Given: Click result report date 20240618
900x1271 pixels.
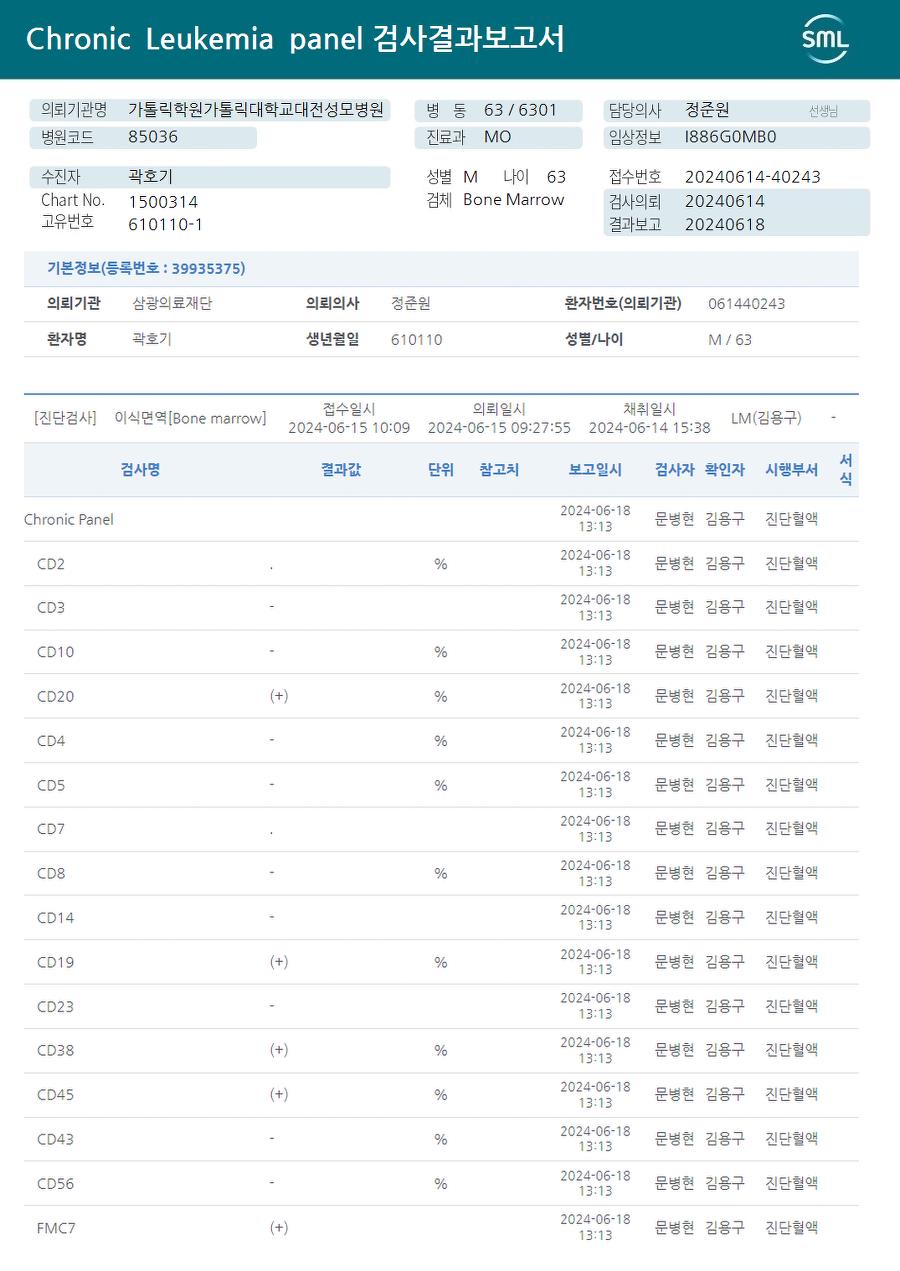Looking at the screenshot, I should click(724, 224).
